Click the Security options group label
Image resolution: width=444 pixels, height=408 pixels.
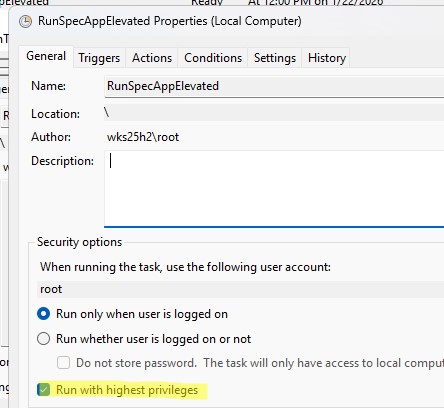(79, 242)
